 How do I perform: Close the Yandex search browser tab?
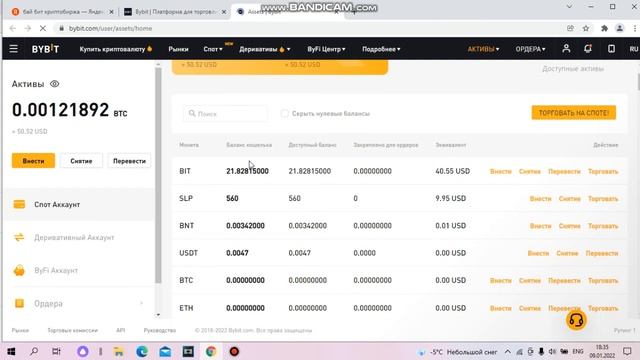coord(111,12)
